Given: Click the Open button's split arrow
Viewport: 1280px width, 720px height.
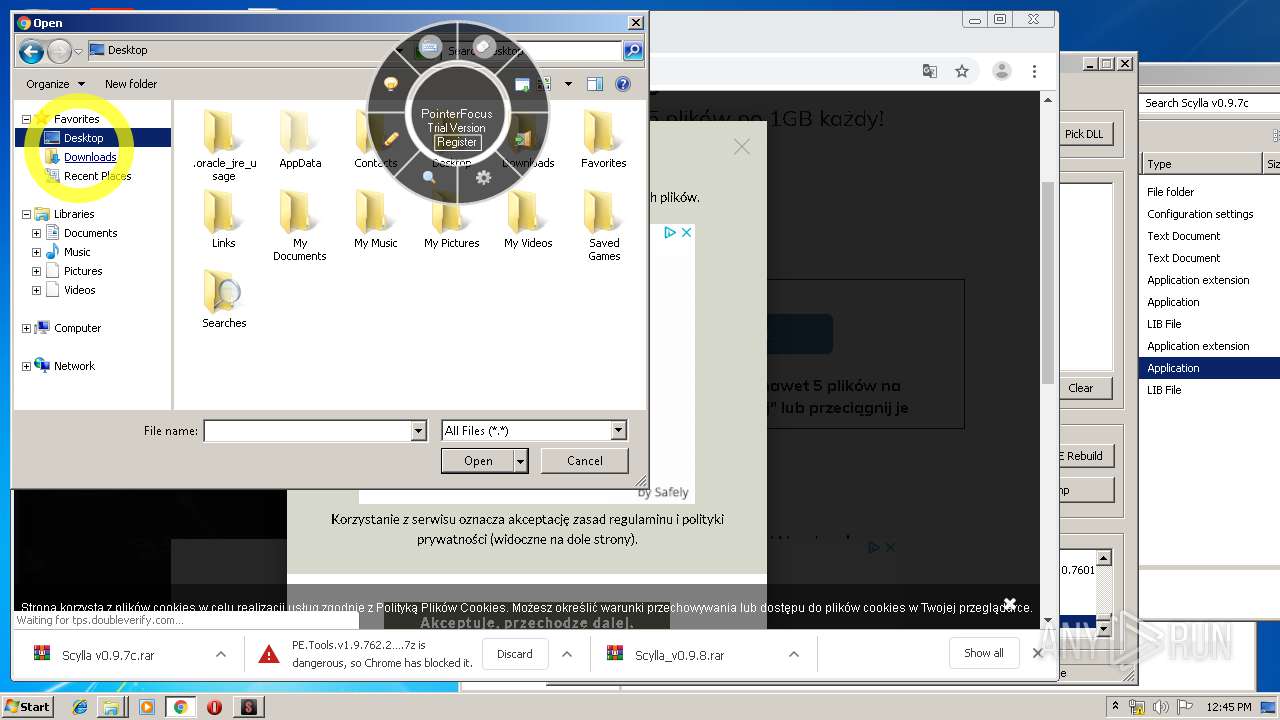Looking at the screenshot, I should tap(521, 461).
